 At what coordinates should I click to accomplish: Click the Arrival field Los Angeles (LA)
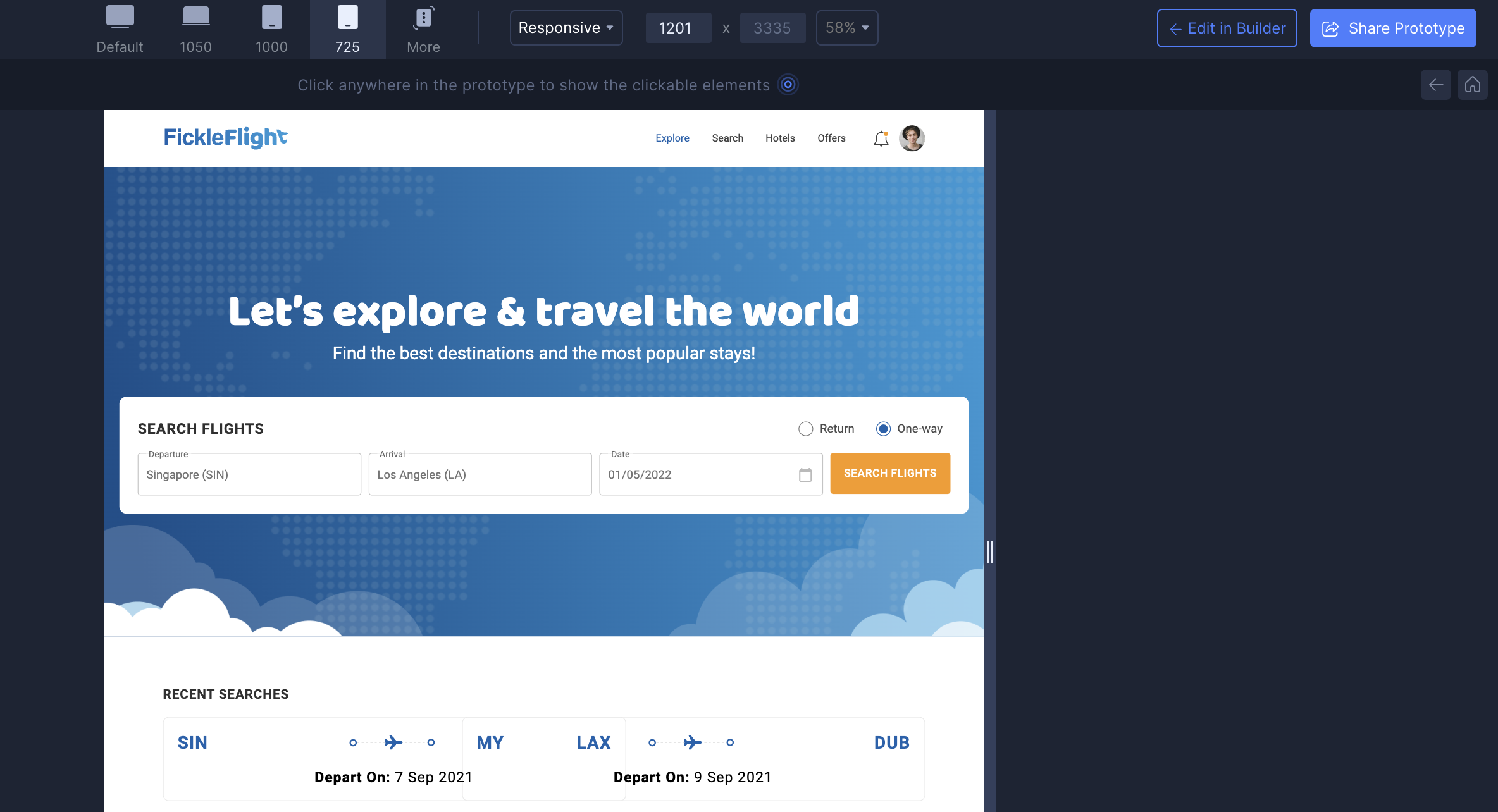pyautogui.click(x=480, y=474)
